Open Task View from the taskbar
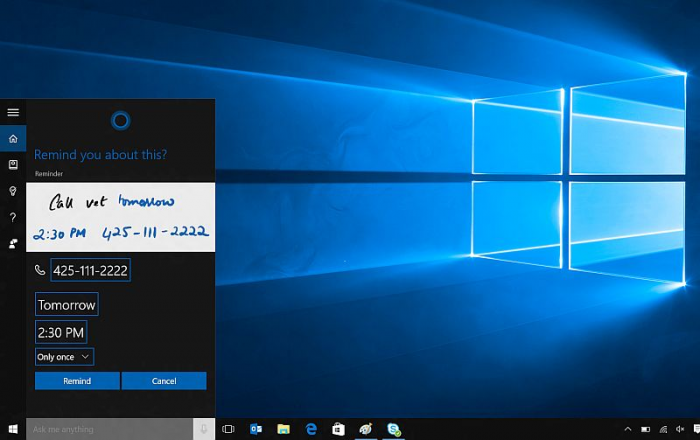Image resolution: width=700 pixels, height=440 pixels. [228, 429]
